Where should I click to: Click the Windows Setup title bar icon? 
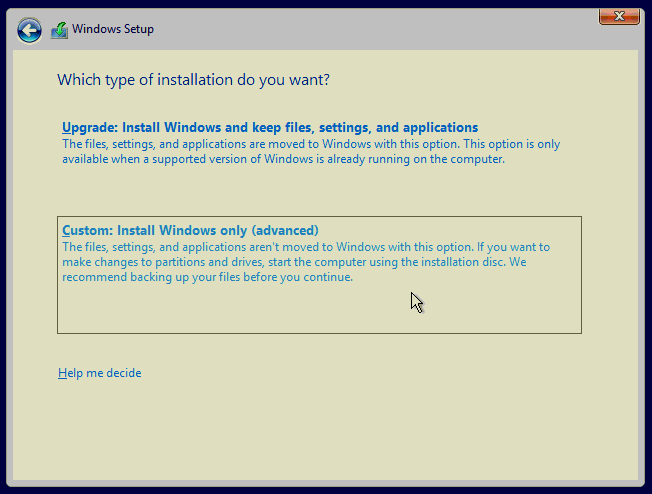(x=60, y=30)
